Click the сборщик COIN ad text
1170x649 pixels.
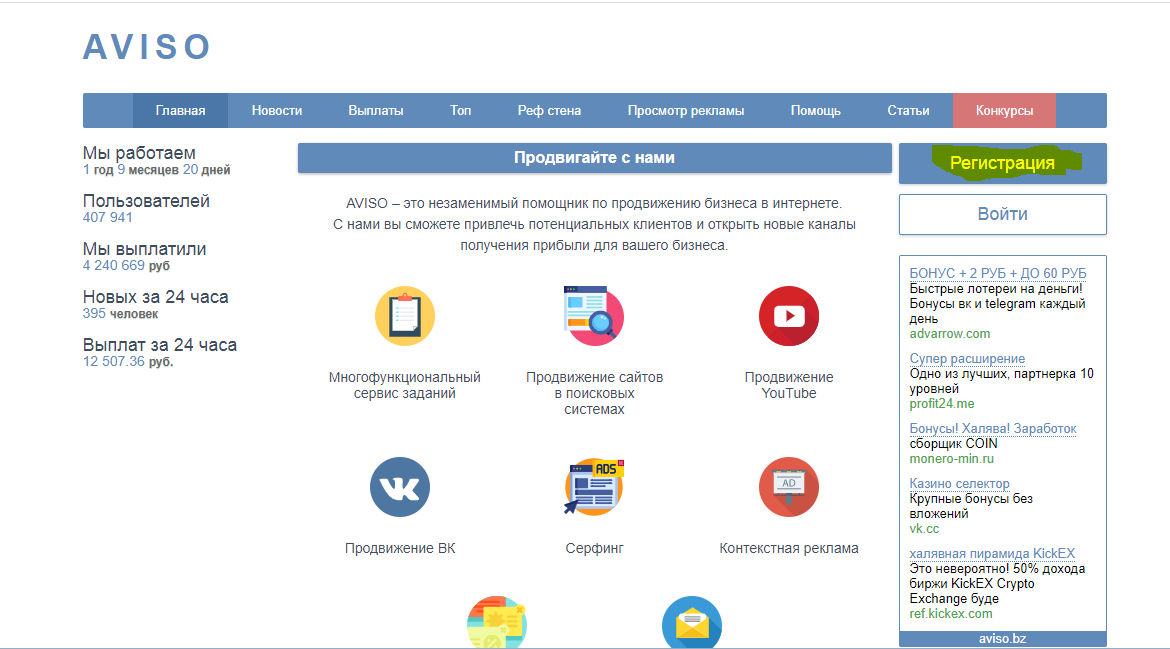coord(953,443)
